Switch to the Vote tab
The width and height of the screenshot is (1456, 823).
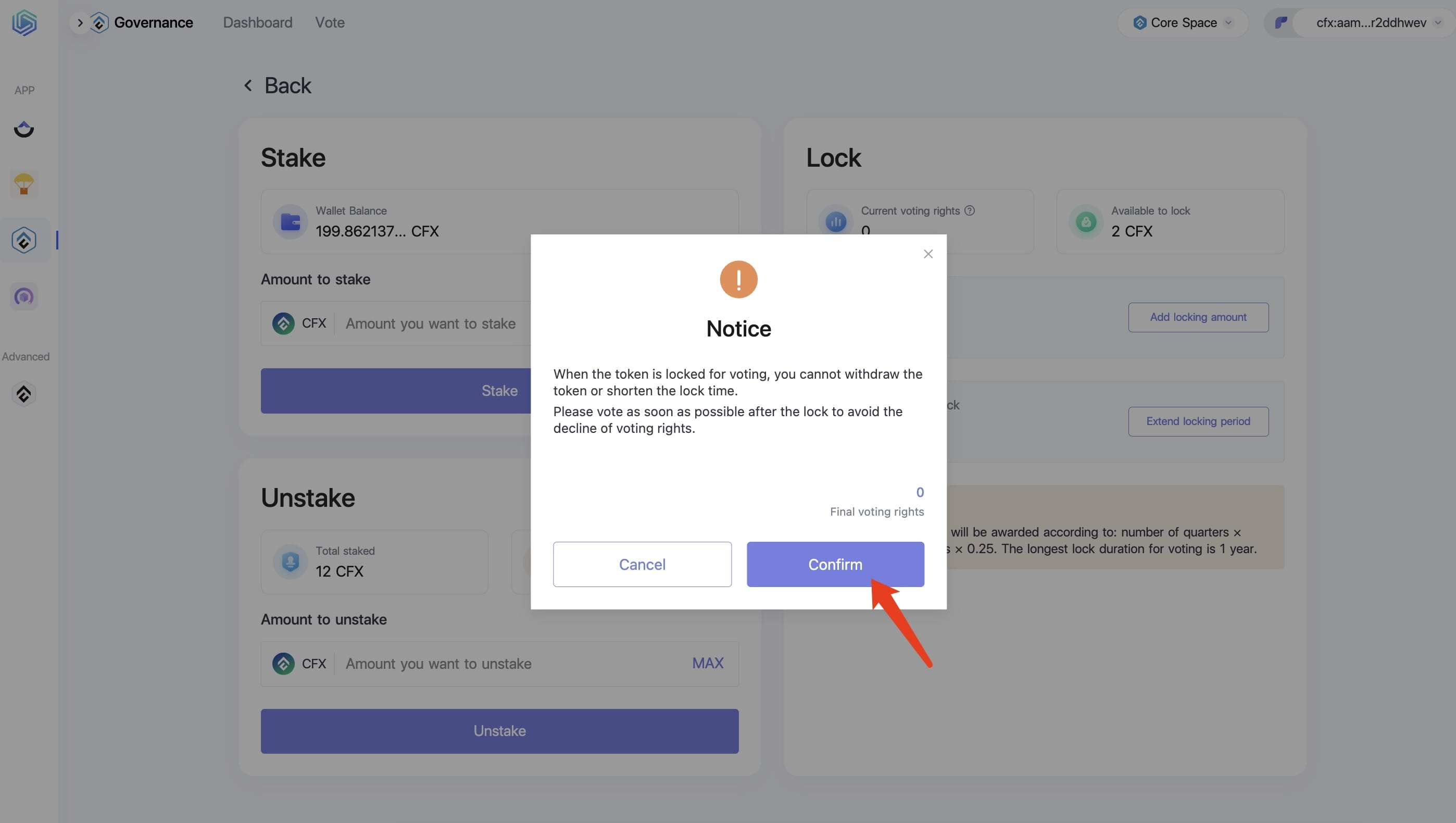[330, 22]
